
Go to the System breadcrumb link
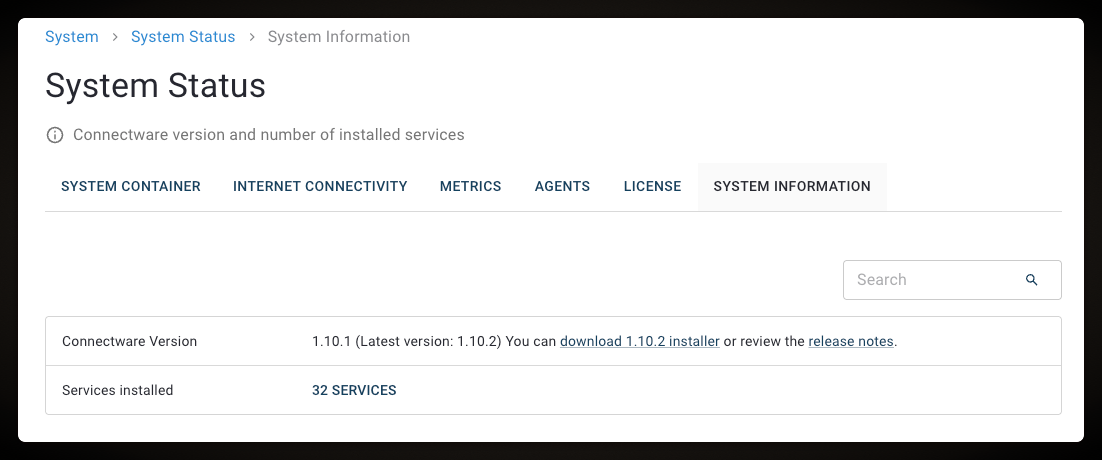pos(72,37)
